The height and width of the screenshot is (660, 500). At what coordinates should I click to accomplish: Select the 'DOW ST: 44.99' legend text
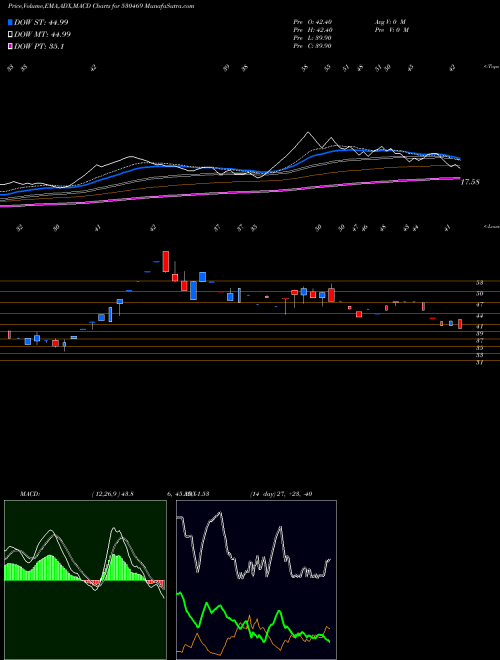(41, 22)
